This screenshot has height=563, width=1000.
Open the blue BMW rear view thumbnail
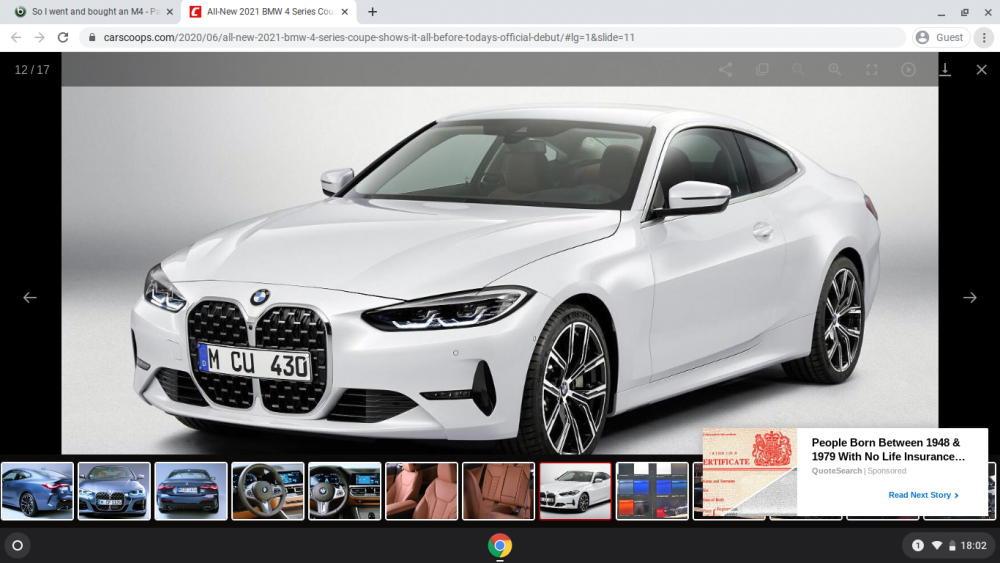191,491
